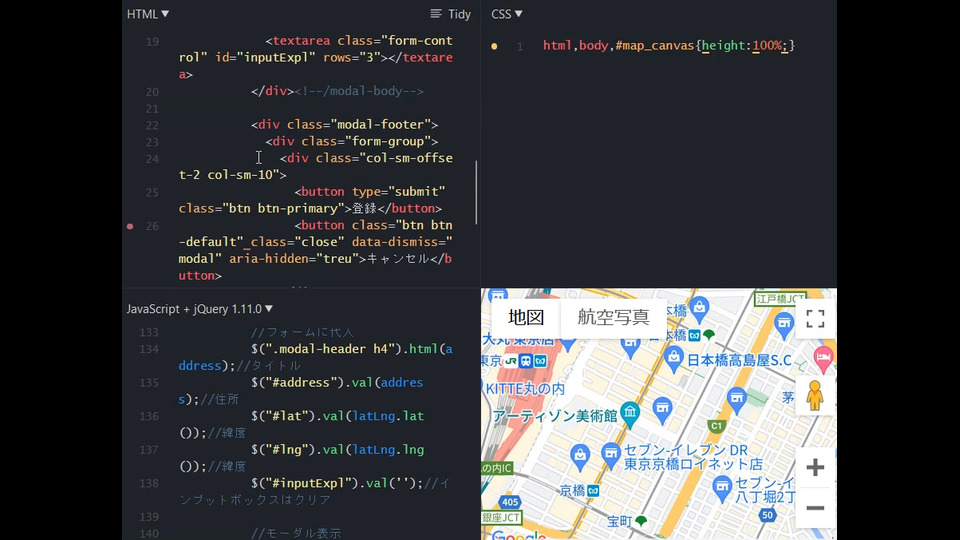Image resolution: width=960 pixels, height=540 pixels.
Task: Click the 日本橋高島屋S.C shopping bag pin
Action: click(x=673, y=359)
